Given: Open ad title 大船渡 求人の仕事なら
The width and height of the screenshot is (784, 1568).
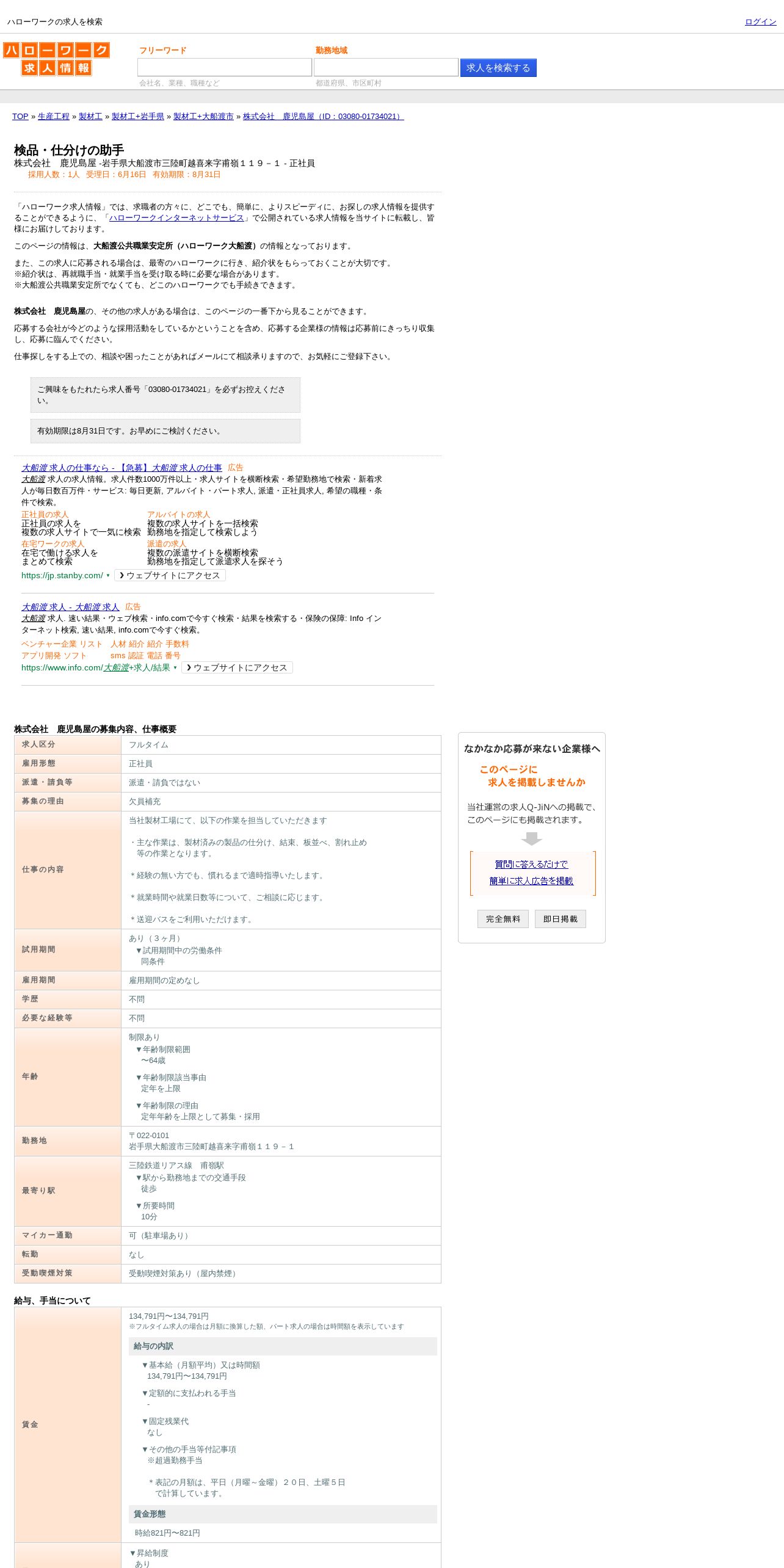Looking at the screenshot, I should (122, 468).
